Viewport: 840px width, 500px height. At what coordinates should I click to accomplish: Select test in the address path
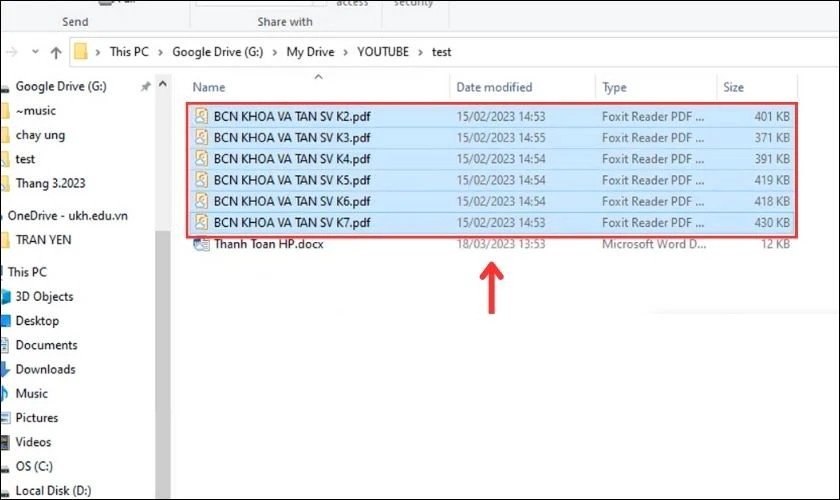(441, 52)
